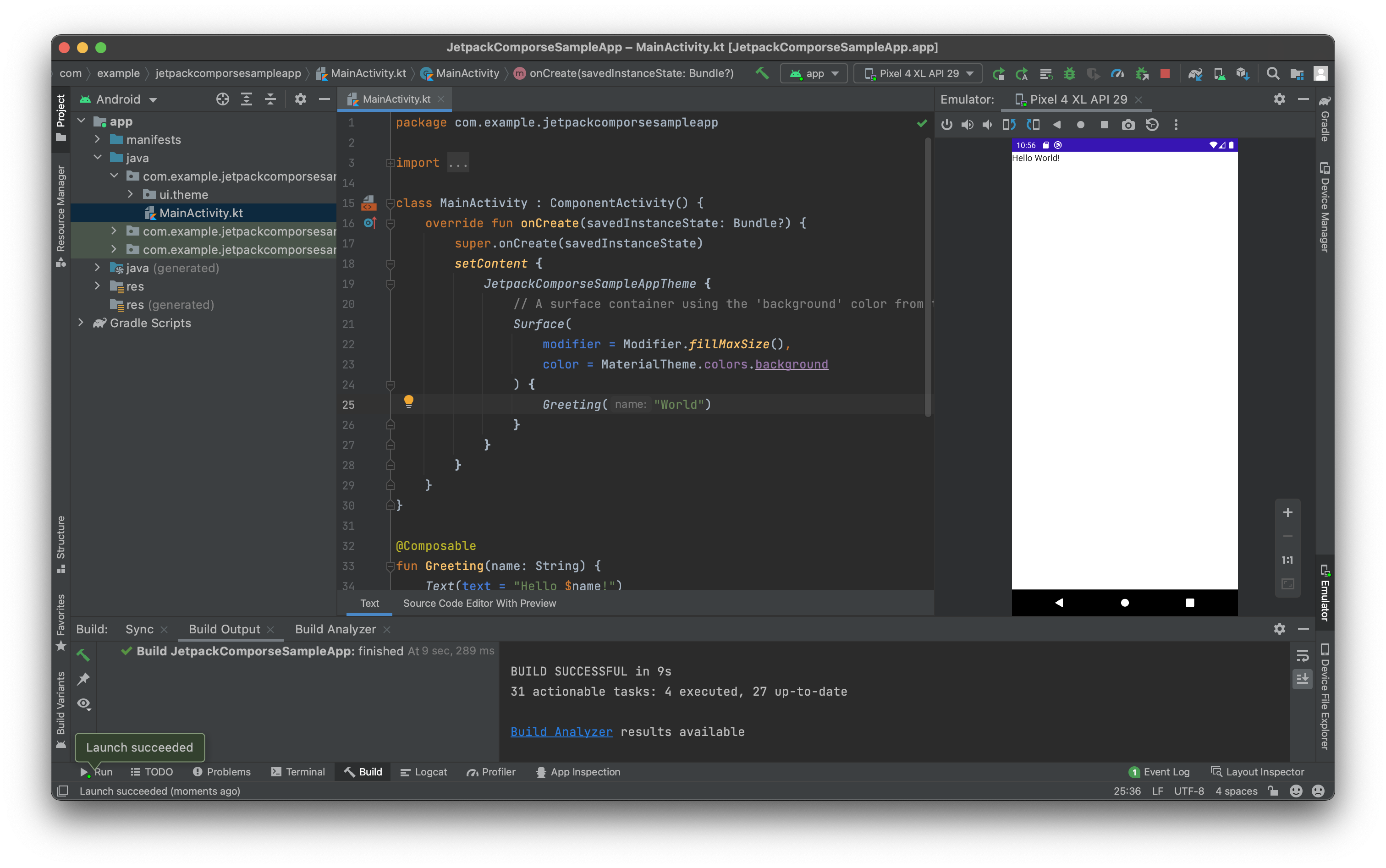Open the Pixel 4 XL API 29 device dropdown

[918, 73]
